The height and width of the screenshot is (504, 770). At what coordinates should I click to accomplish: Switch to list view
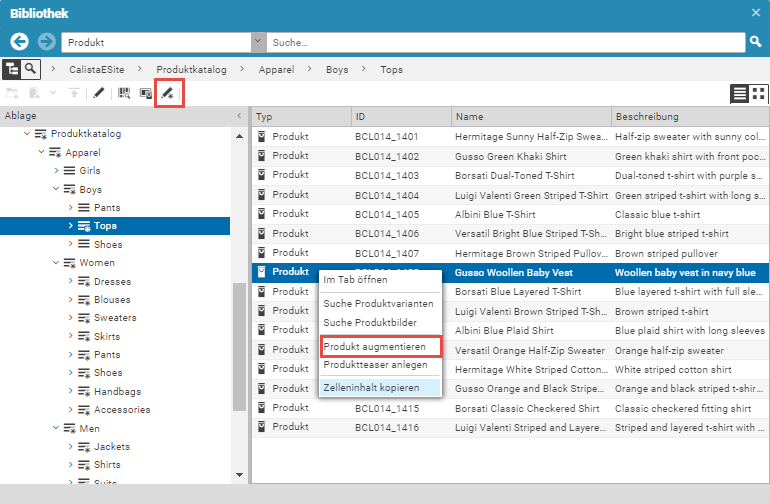(739, 94)
